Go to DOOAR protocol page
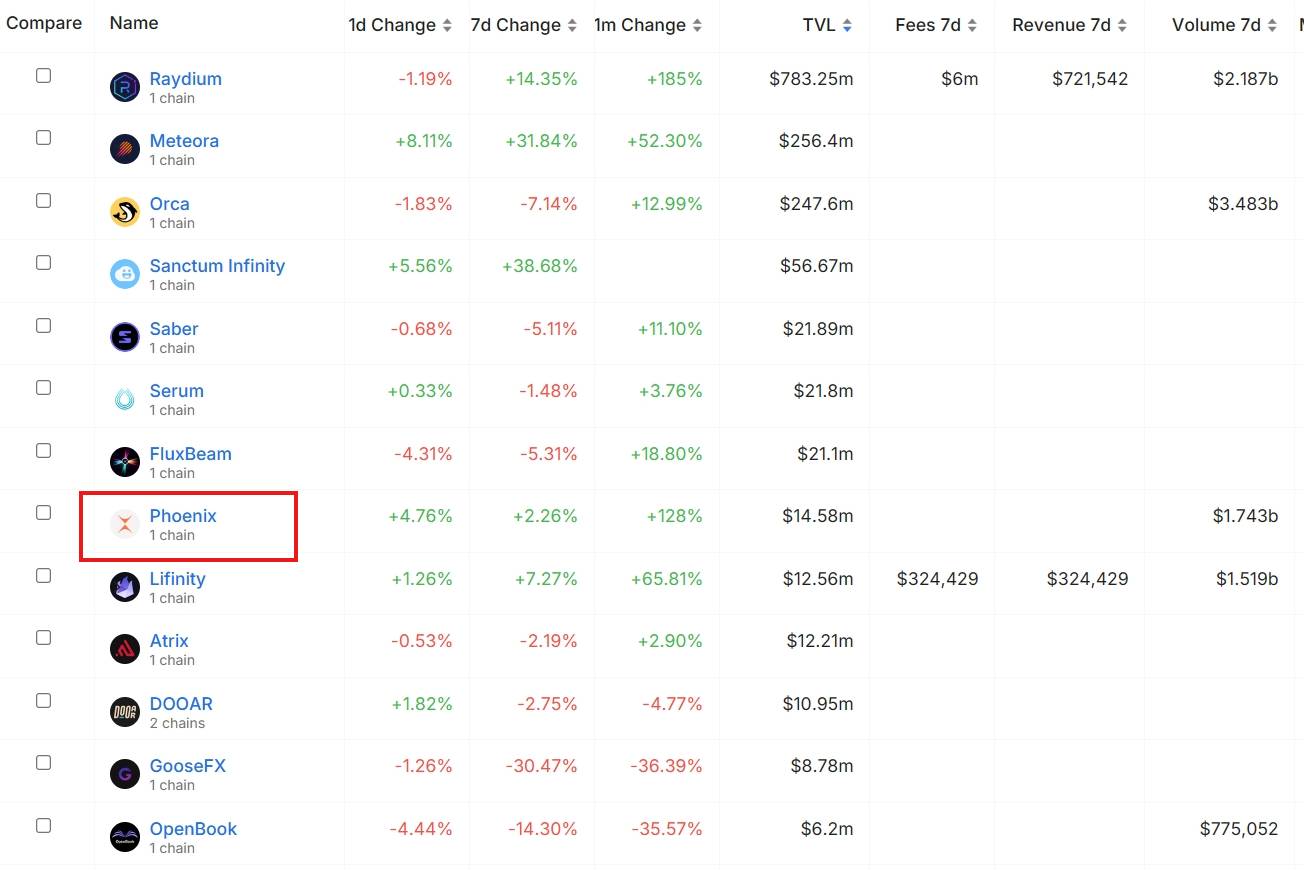This screenshot has width=1304, height=870. click(x=181, y=704)
